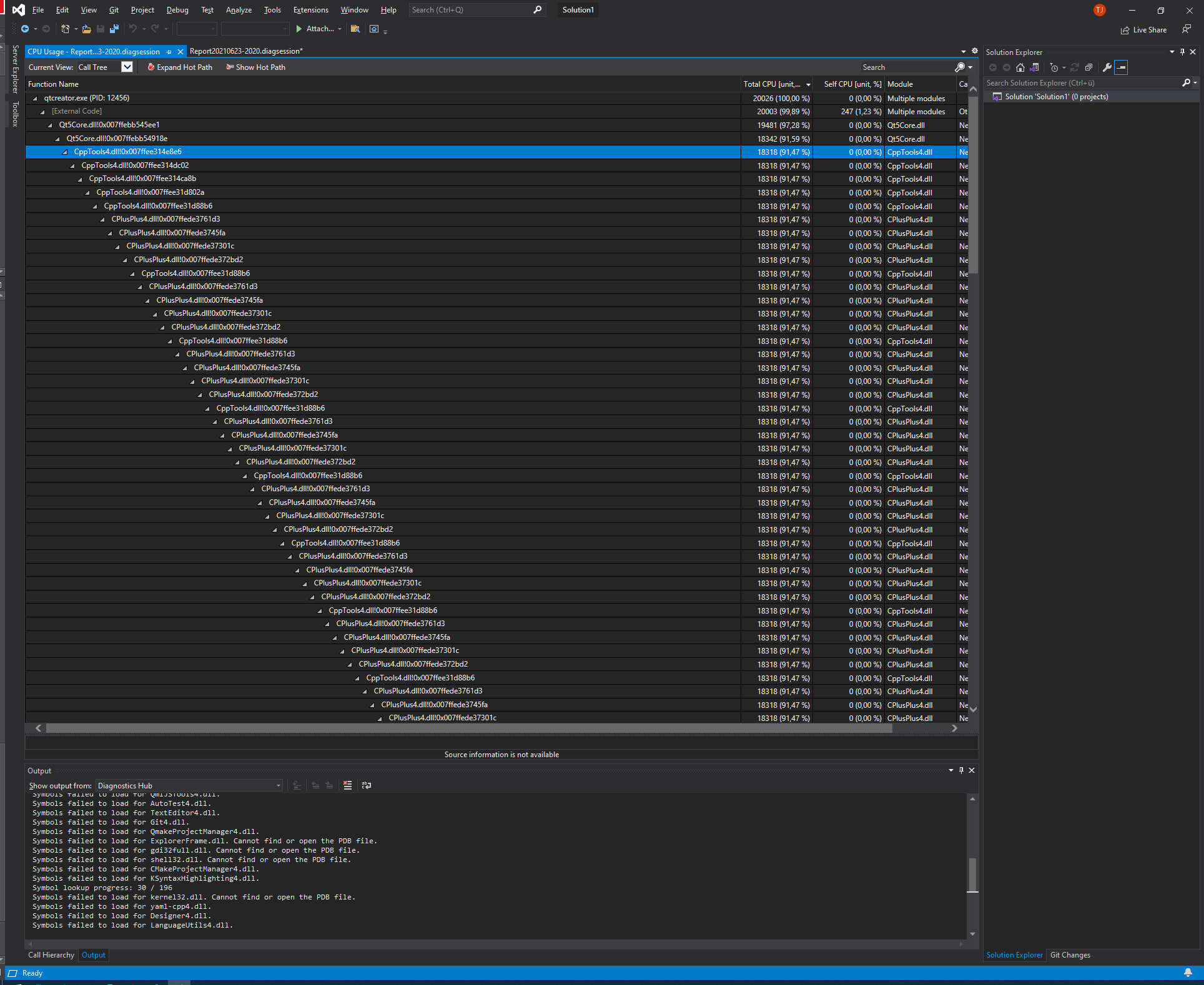Screen dimensions: 1204x985
Task: Click the green Attach start arrow
Action: click(x=299, y=29)
